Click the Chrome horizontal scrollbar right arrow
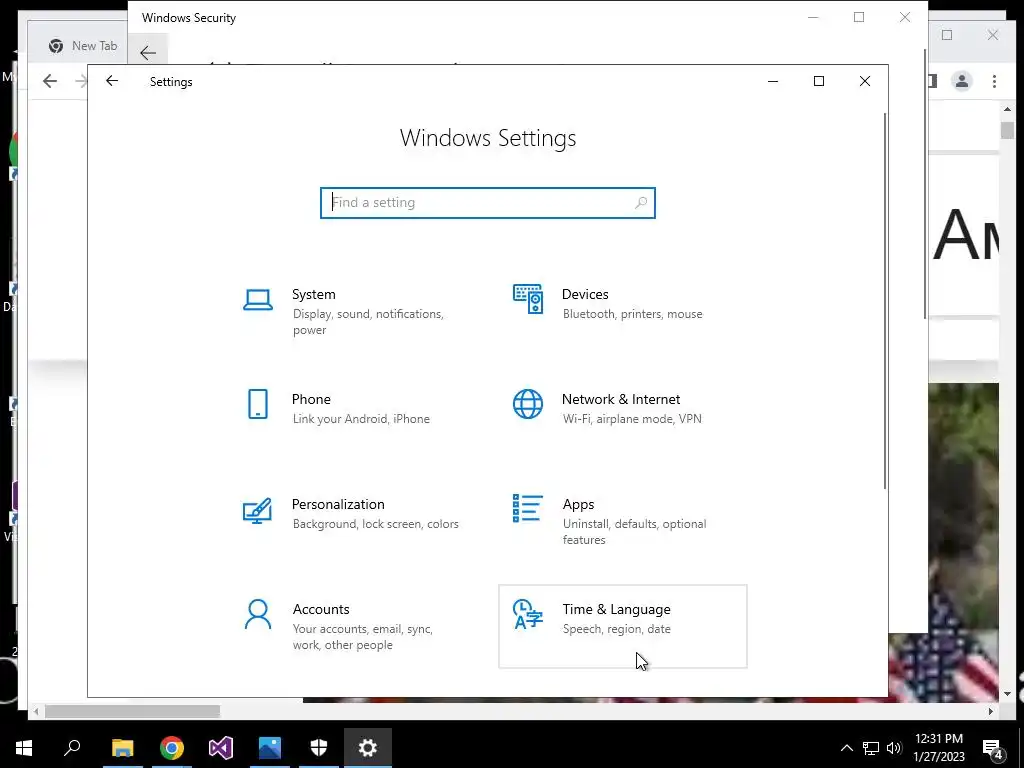Viewport: 1024px width, 768px height. click(x=991, y=711)
